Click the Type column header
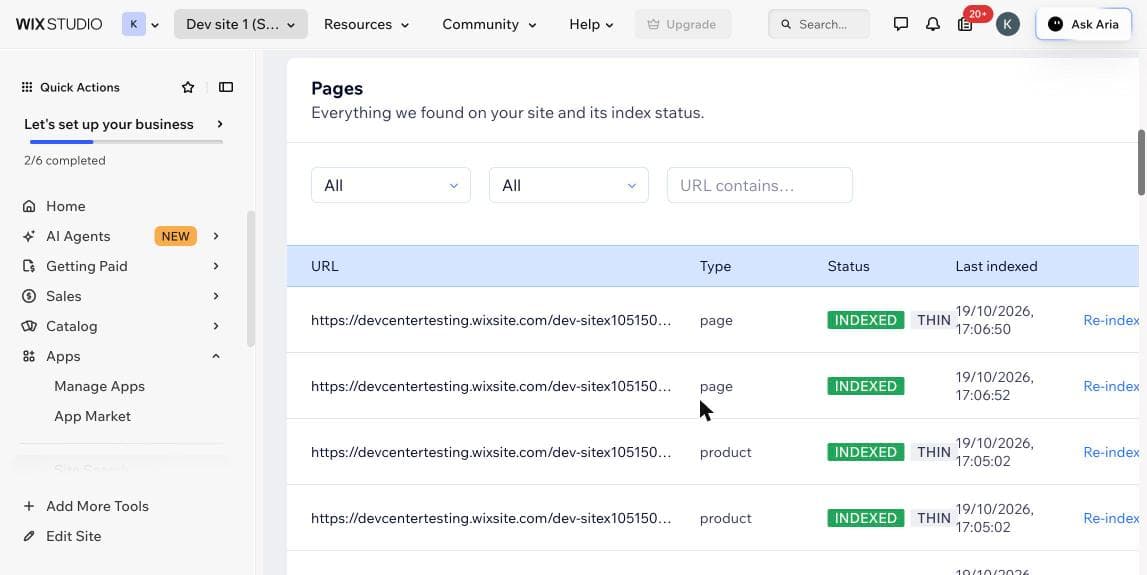The image size is (1147, 575). pyautogui.click(x=715, y=266)
